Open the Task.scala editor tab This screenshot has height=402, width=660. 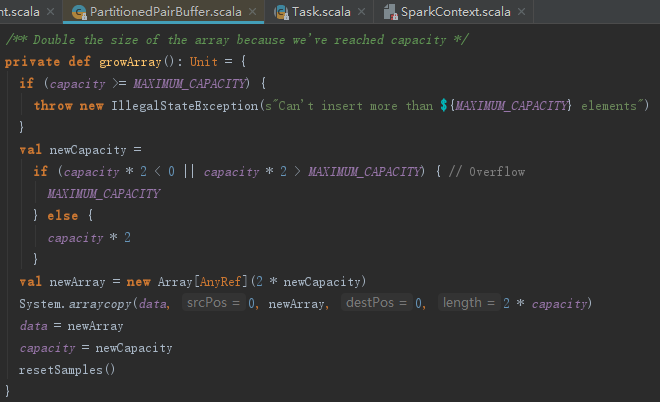[x=321, y=12]
